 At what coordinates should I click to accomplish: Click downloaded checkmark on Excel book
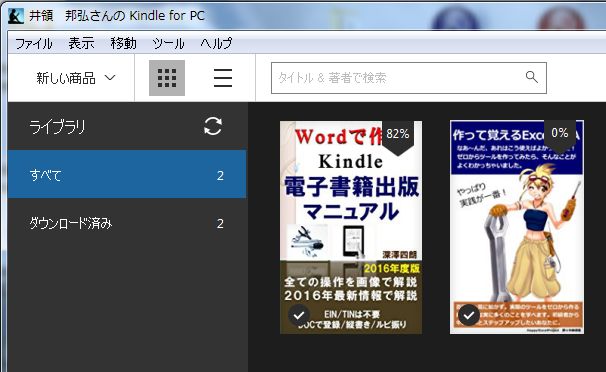[469, 315]
